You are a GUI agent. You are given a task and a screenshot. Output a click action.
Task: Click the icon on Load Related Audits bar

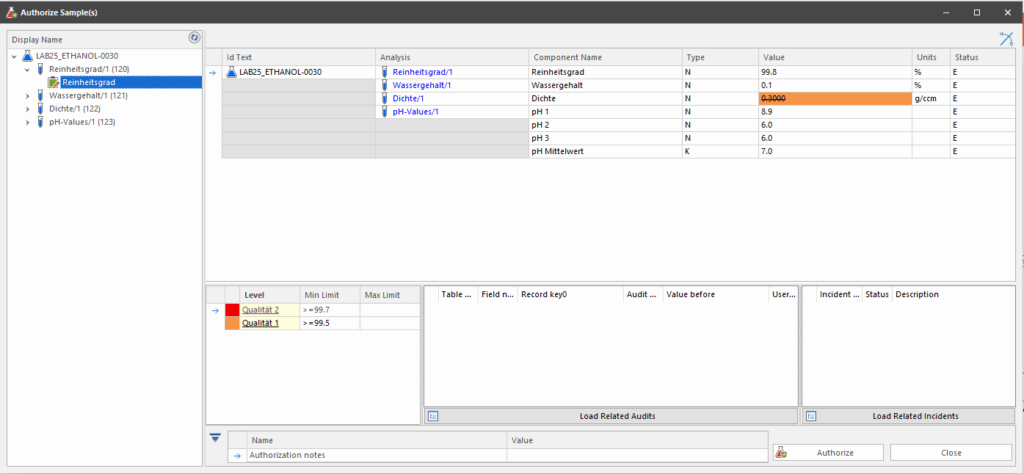point(432,416)
